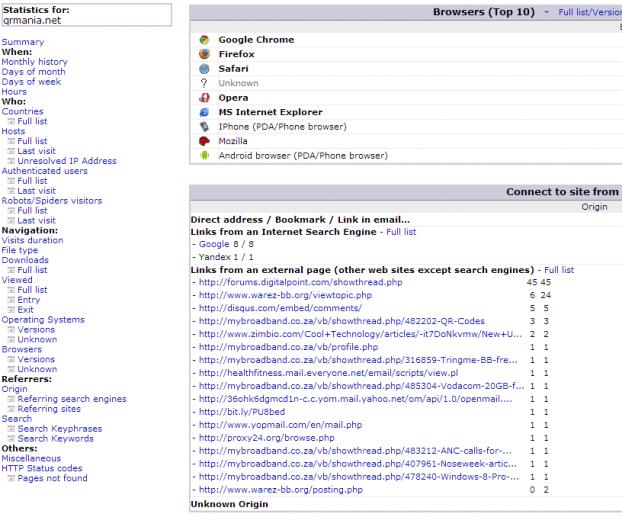
Task: Open the Countries report link
Action: pos(22,111)
